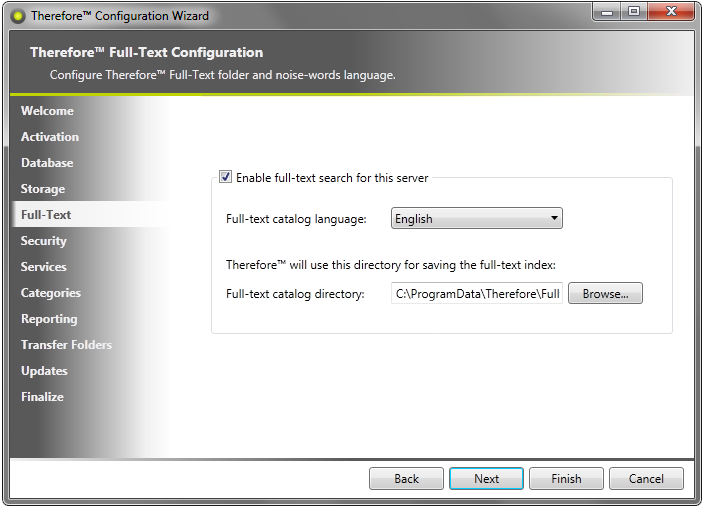702x507 pixels.
Task: Click the Full-text catalog directory label
Action: [295, 294]
